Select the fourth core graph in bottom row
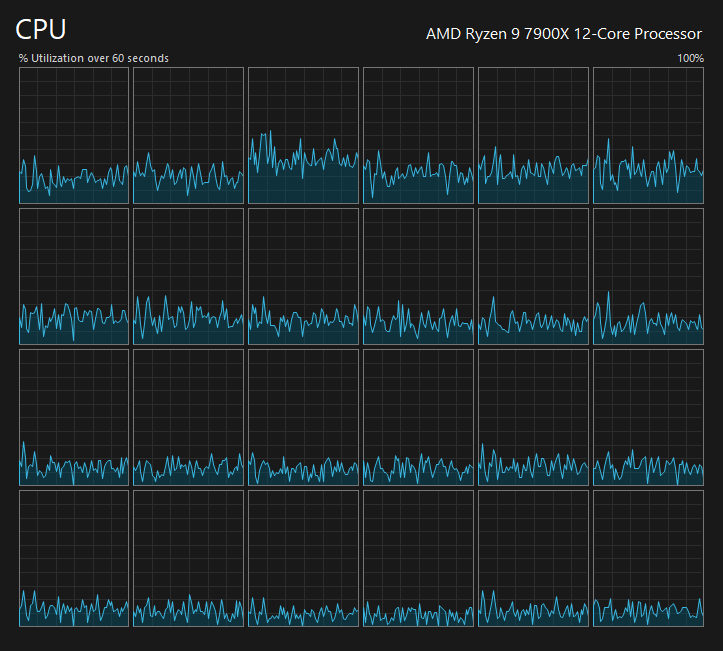 (418, 558)
